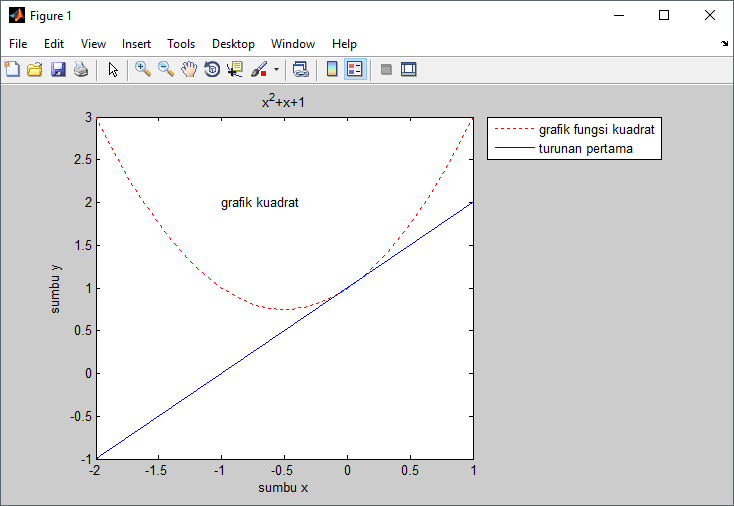Image resolution: width=734 pixels, height=506 pixels.
Task: Open a file using folder icon
Action: pyautogui.click(x=35, y=69)
